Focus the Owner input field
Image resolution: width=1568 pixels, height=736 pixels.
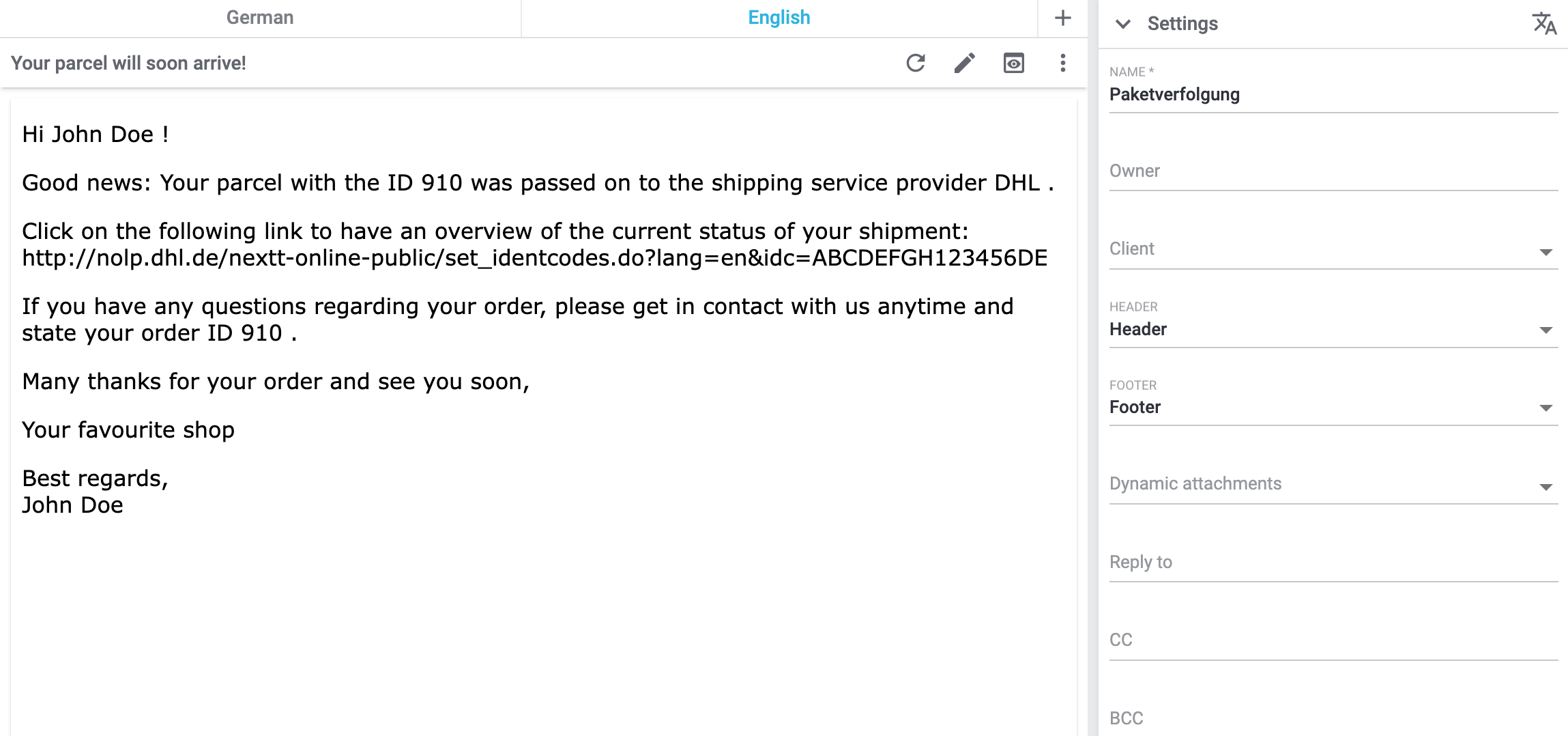tap(1333, 171)
